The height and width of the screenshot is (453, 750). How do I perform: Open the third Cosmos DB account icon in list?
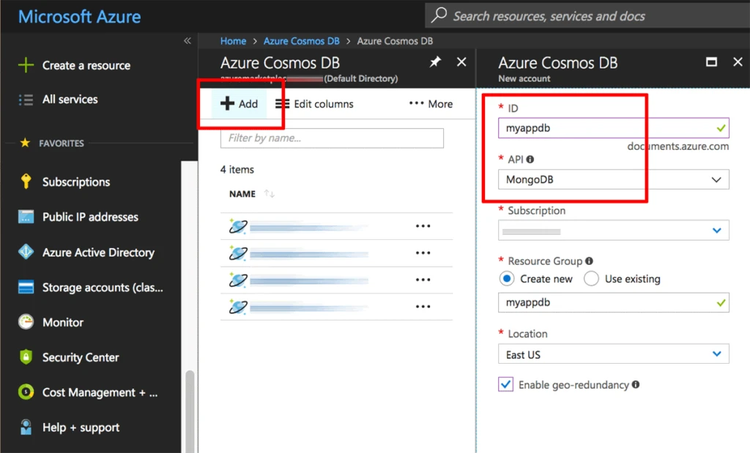click(238, 279)
